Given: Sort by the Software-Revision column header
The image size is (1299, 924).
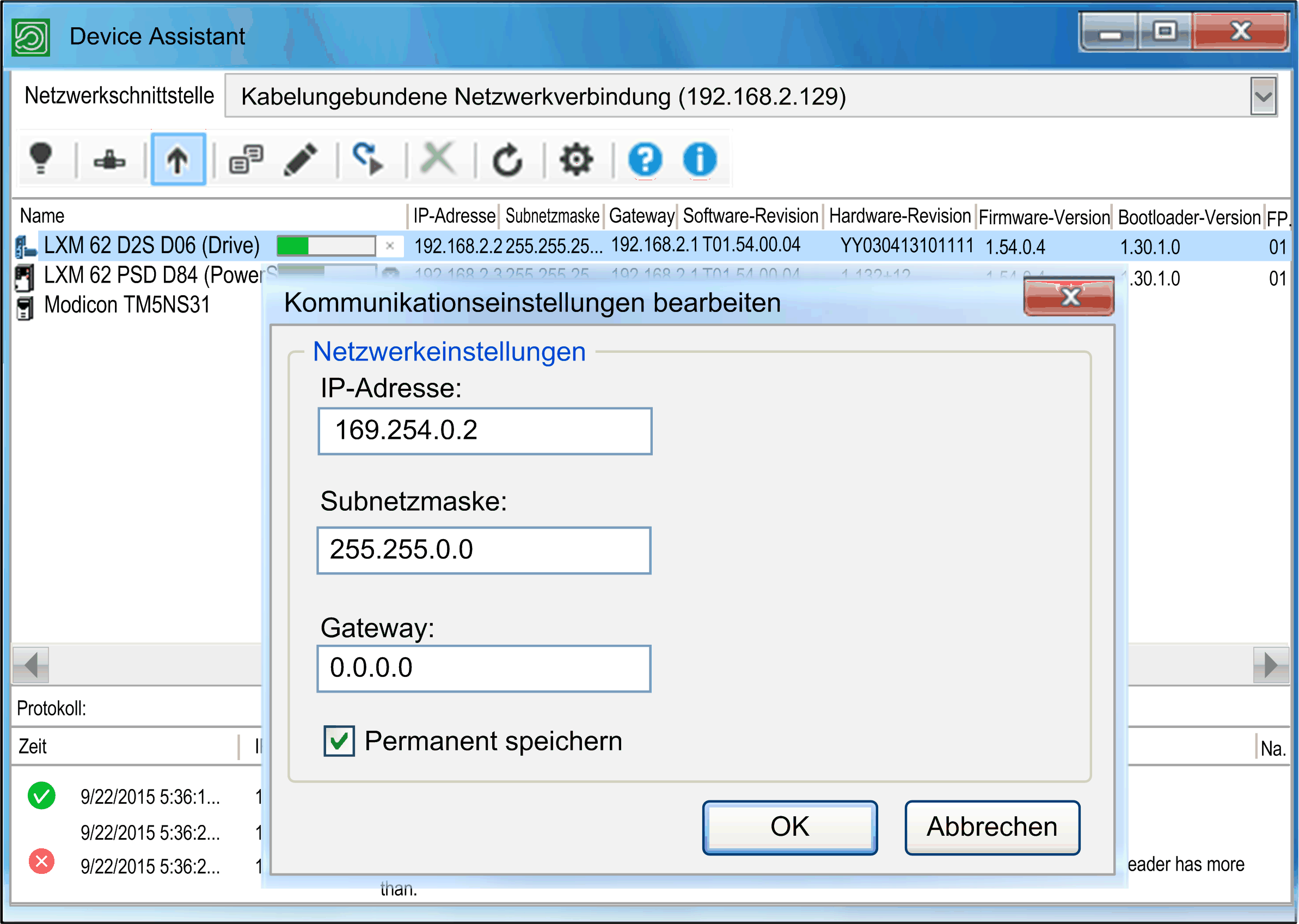Looking at the screenshot, I should tap(750, 216).
